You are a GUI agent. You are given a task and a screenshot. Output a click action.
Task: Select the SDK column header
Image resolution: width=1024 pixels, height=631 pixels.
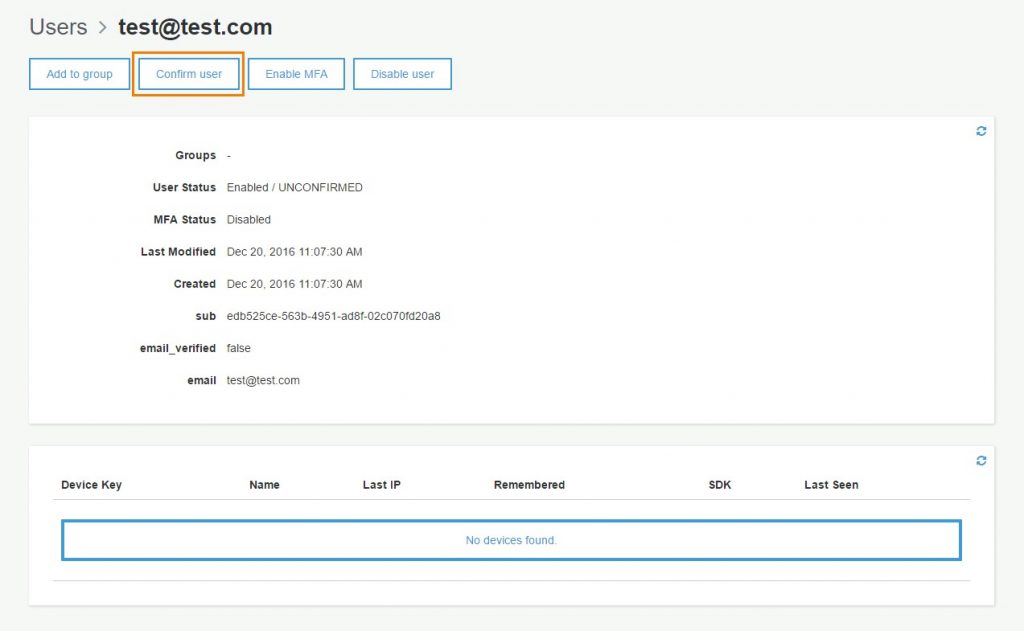click(x=719, y=485)
